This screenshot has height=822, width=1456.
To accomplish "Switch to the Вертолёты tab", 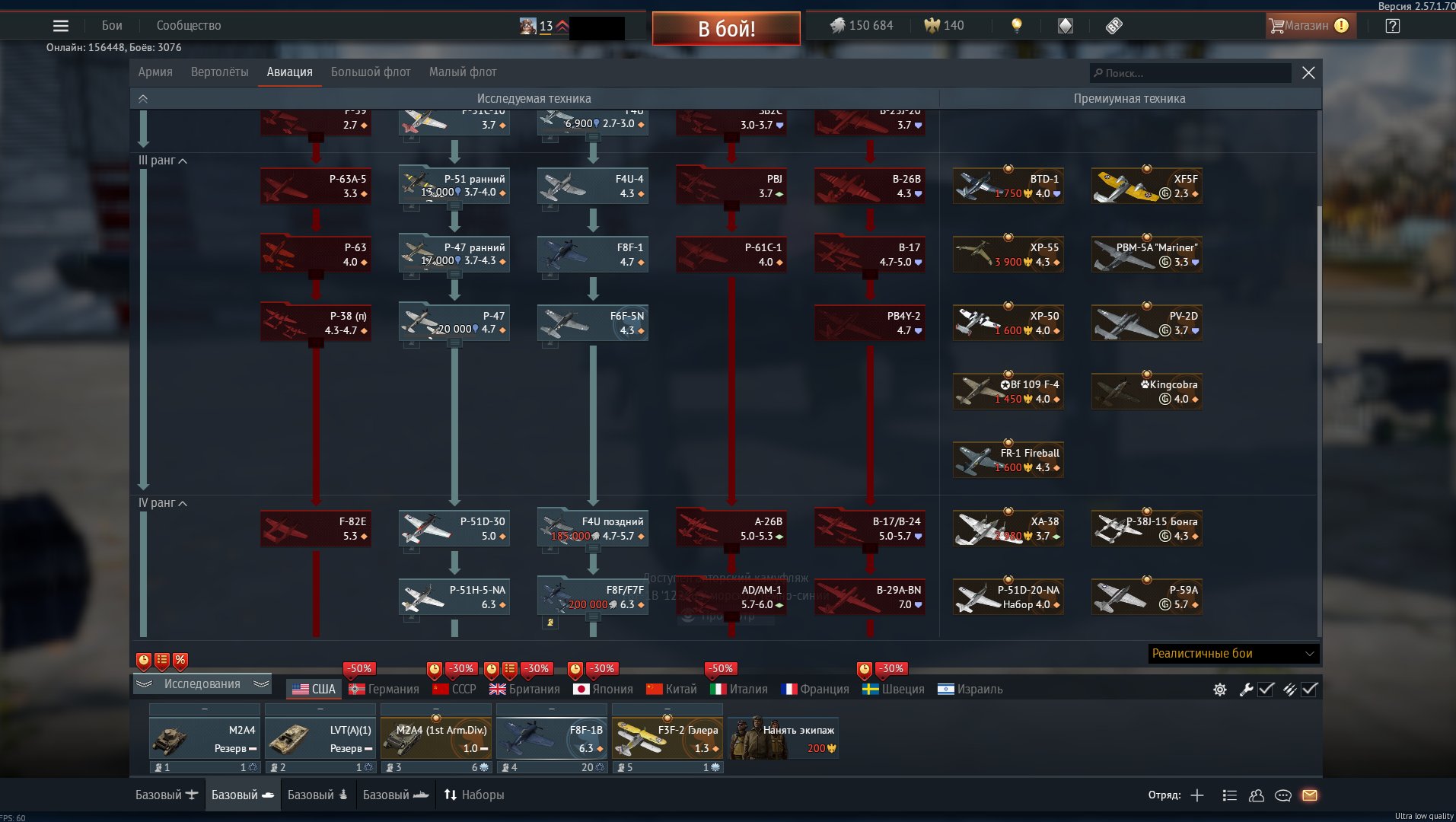I will click(x=219, y=72).
